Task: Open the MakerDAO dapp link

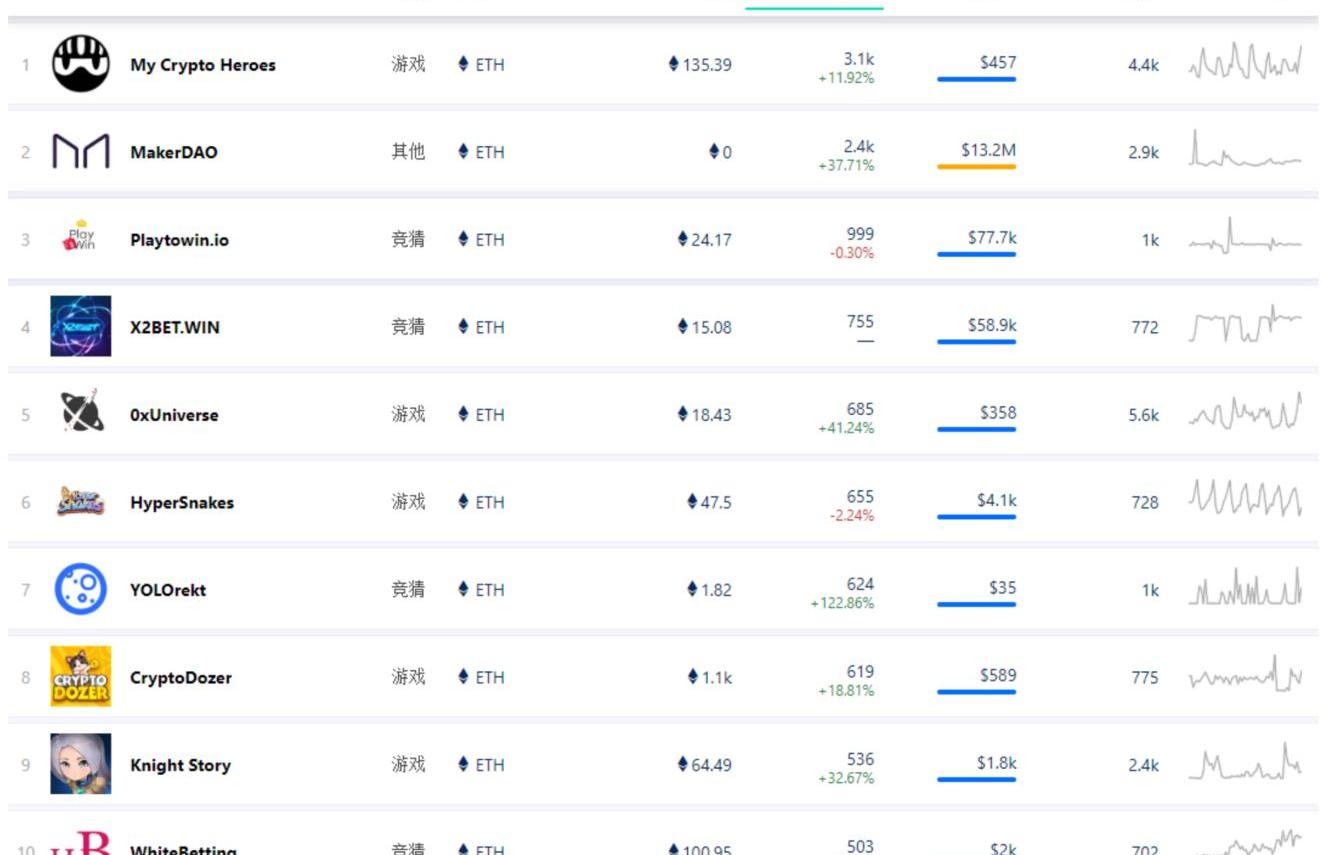Action: (173, 152)
